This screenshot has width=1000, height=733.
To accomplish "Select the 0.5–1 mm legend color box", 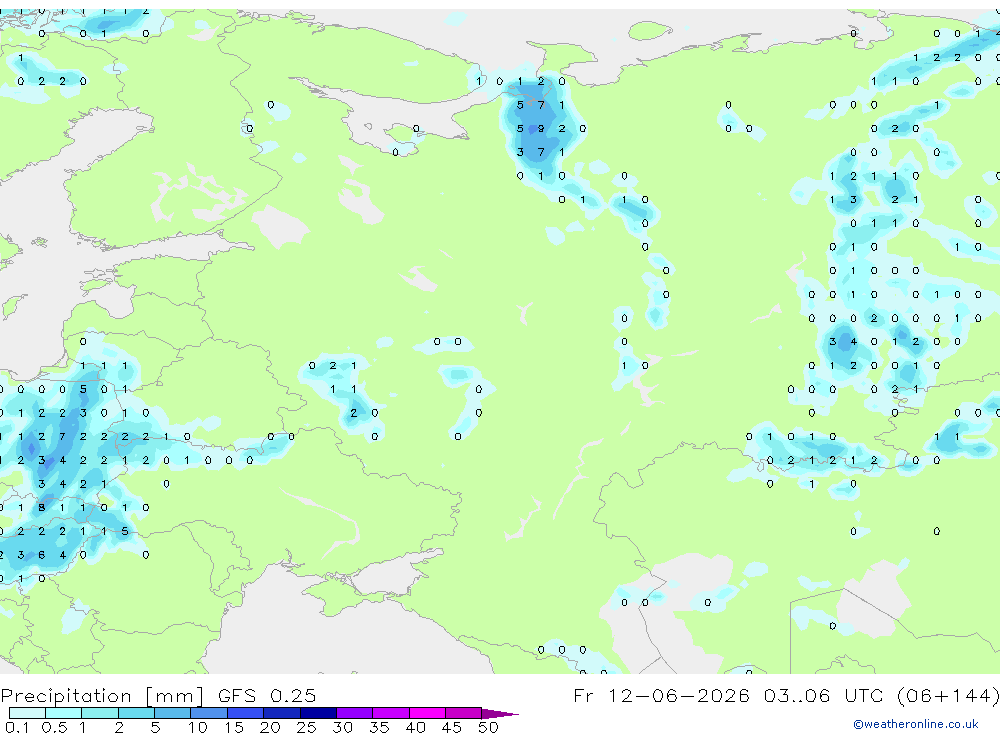I will [x=63, y=713].
